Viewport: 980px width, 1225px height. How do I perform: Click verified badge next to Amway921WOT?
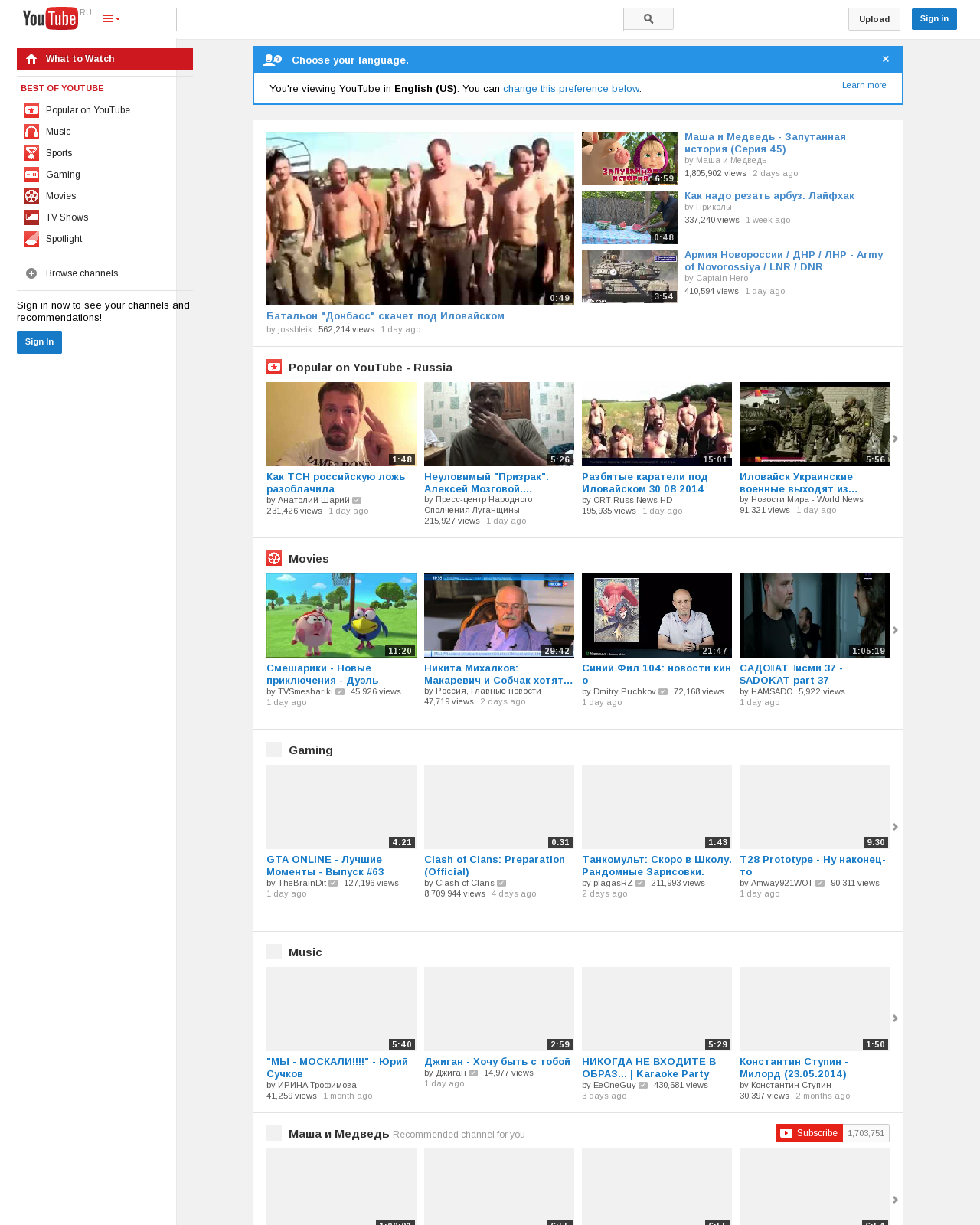tap(820, 884)
